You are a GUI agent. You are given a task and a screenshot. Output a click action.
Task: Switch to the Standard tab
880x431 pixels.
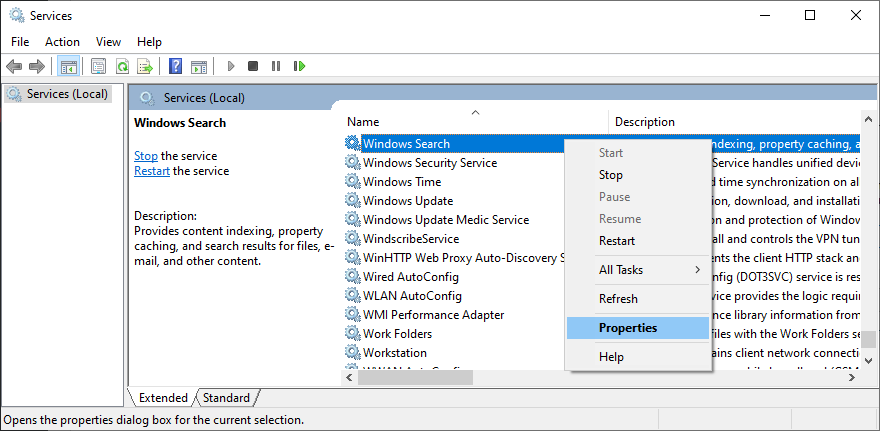(226, 398)
